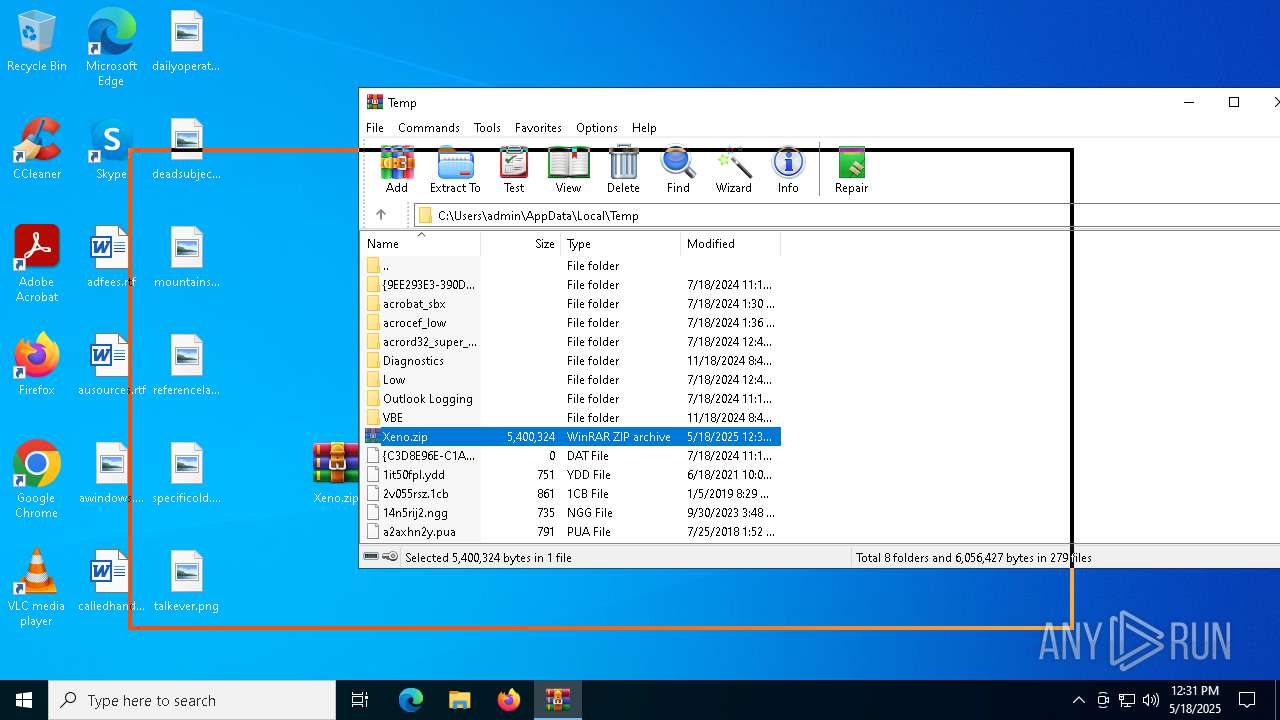Click the Skype desktop shortcut
The image size is (1280, 720).
tap(111, 149)
